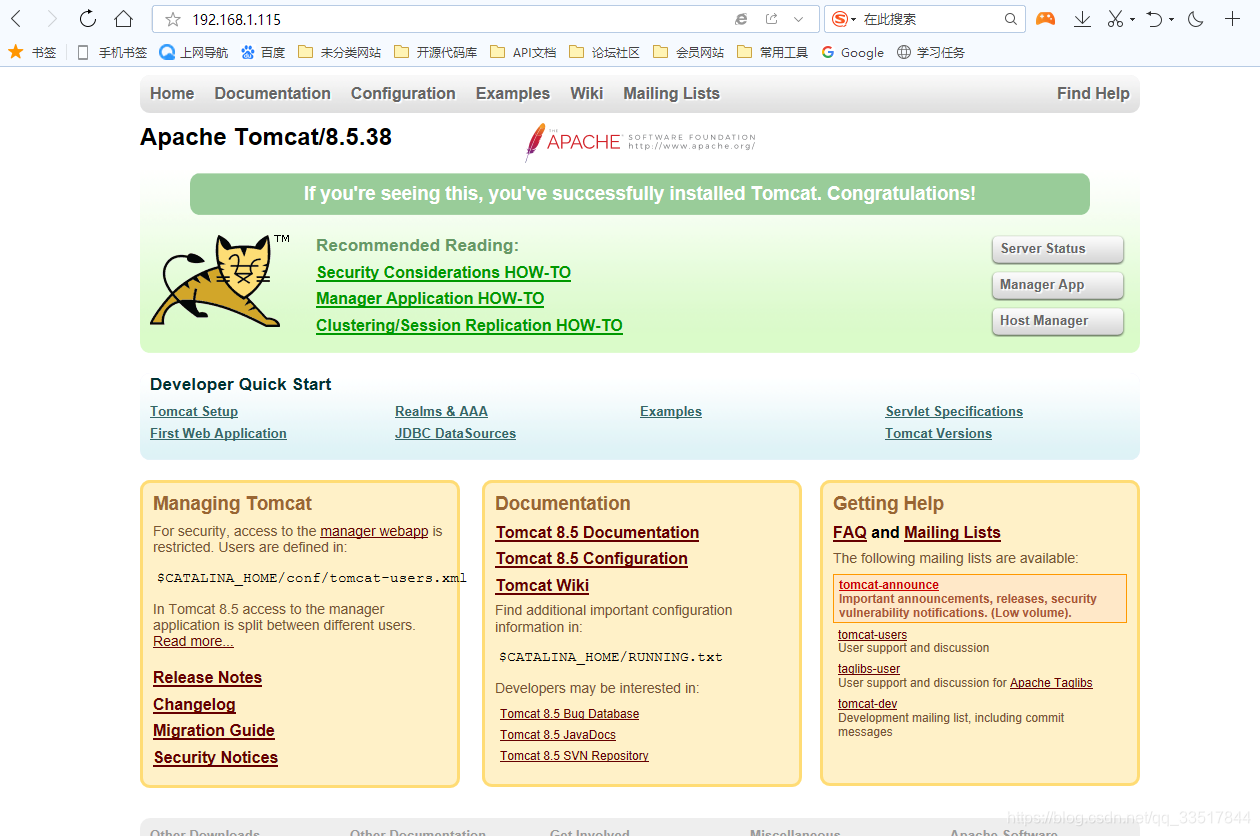This screenshot has height=836, width=1260.
Task: Open the Tomcat 8.5 Bug Database link
Action: 569,714
